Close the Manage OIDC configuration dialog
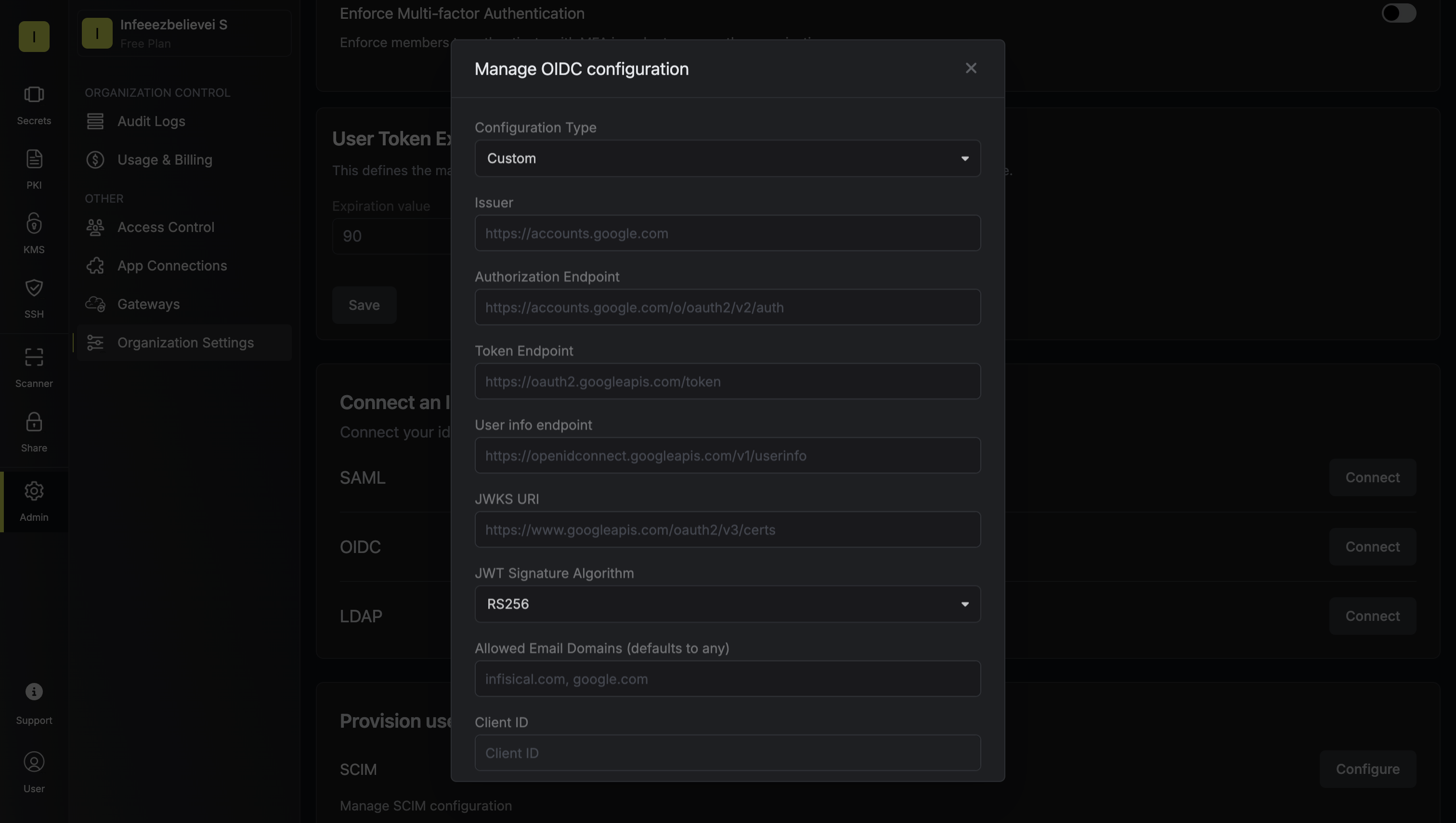 tap(971, 68)
